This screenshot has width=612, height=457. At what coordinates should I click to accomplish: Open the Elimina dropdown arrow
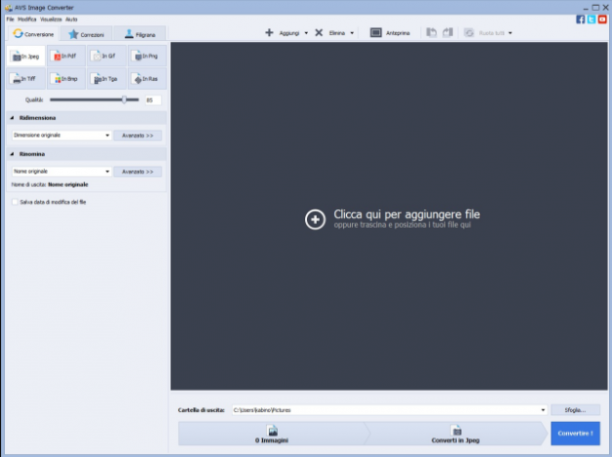[x=352, y=33]
